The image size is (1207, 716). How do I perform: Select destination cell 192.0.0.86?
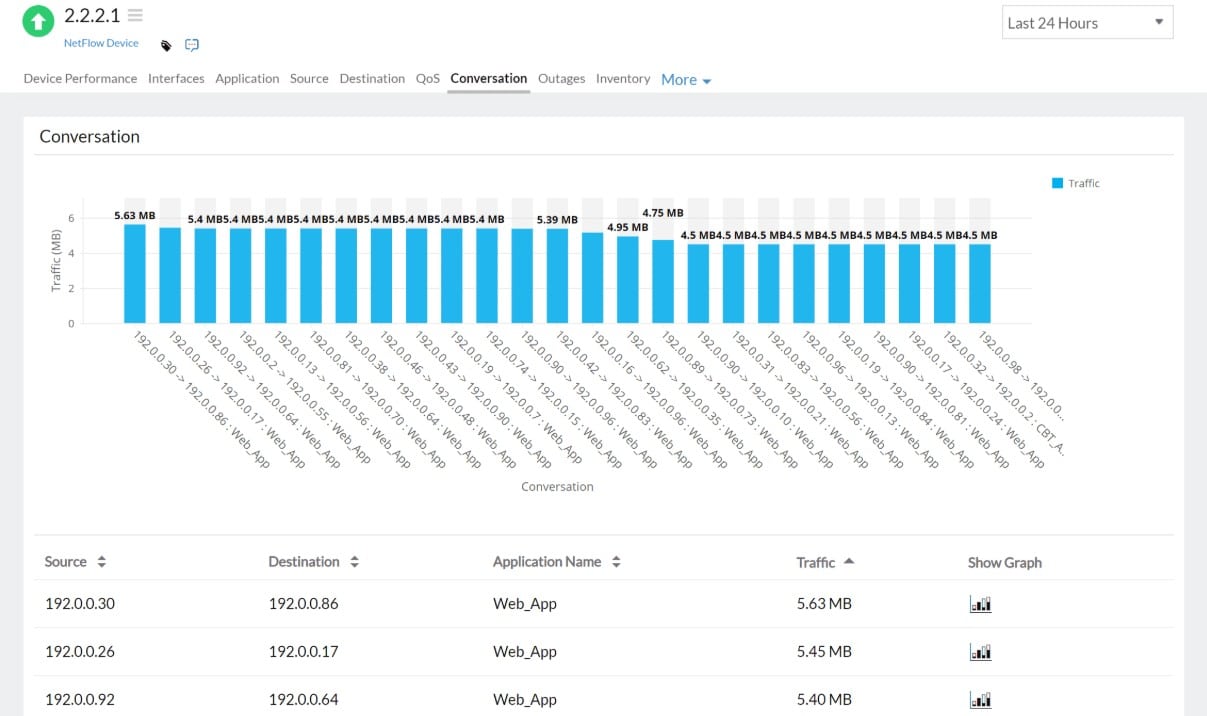coord(304,604)
